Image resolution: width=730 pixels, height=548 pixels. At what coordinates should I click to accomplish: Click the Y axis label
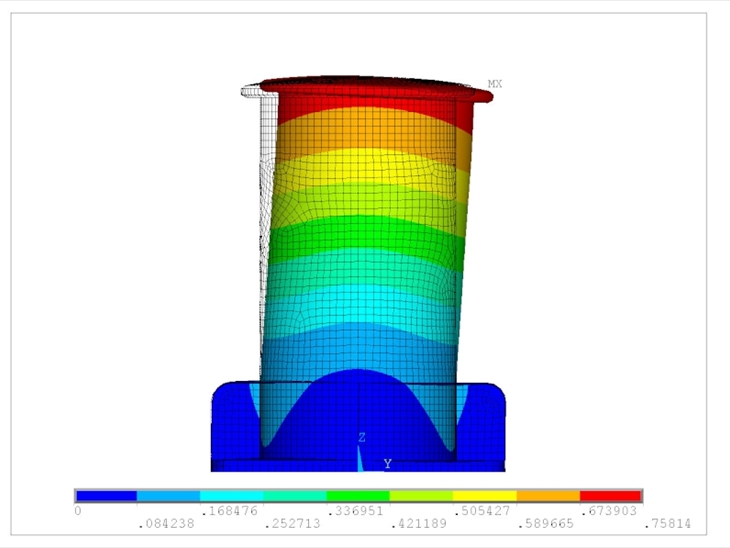387,464
